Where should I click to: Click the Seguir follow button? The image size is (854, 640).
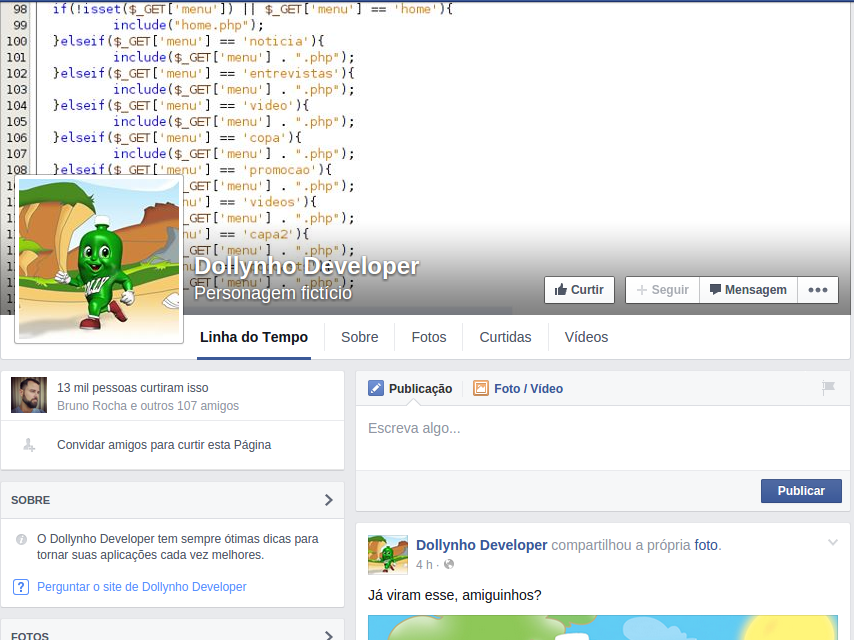coord(662,290)
